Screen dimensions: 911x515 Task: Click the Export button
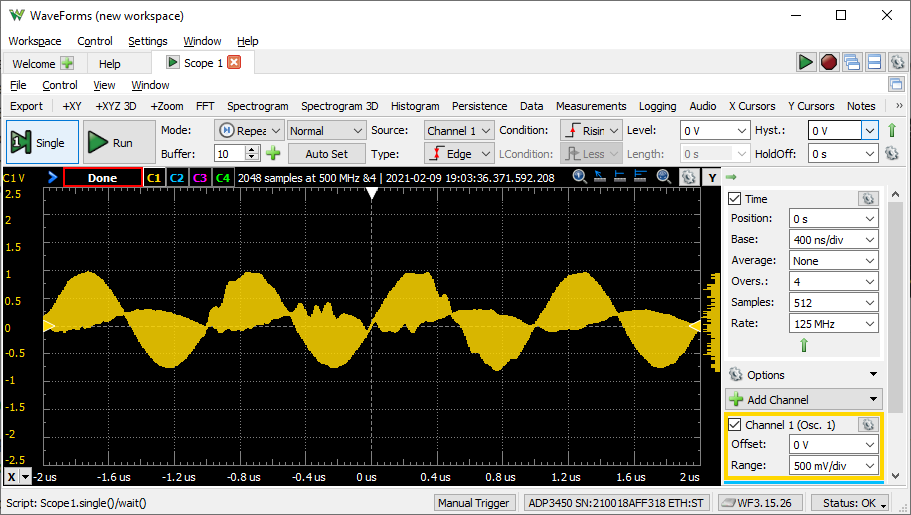coord(27,106)
